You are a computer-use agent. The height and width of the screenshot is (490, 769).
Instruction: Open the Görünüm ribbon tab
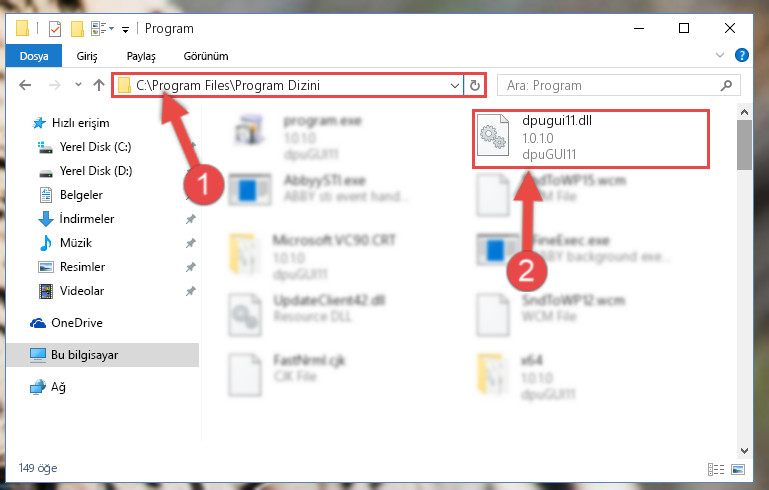(x=205, y=56)
